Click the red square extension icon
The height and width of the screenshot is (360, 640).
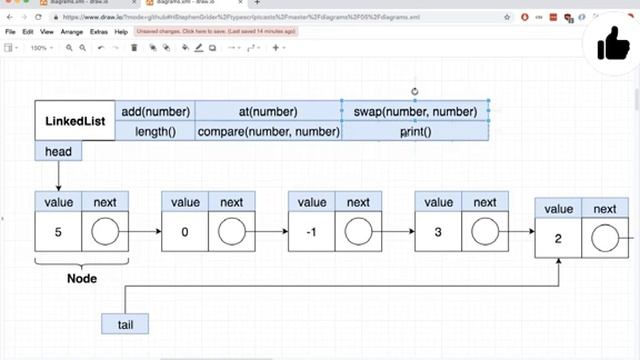553,17
